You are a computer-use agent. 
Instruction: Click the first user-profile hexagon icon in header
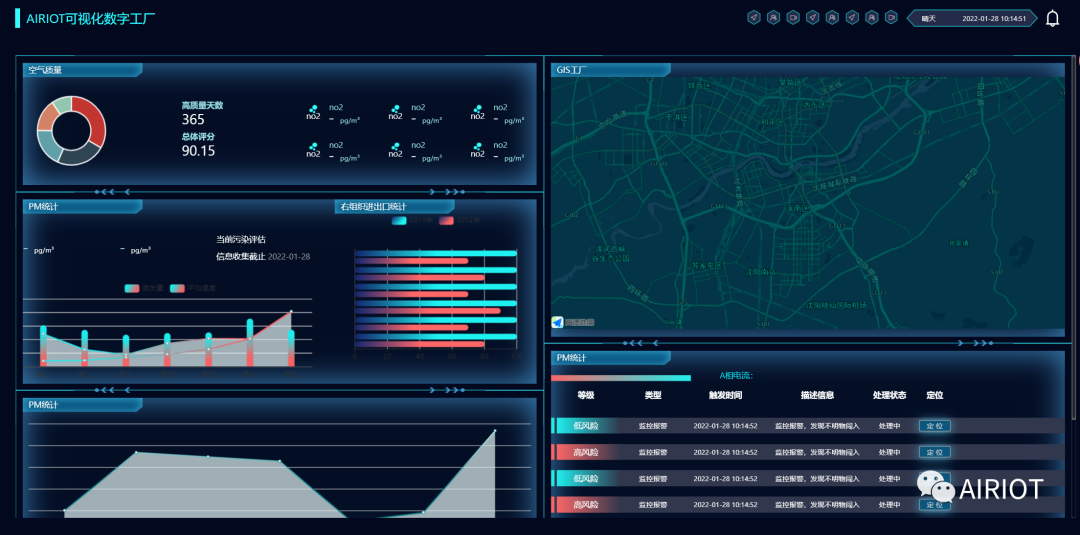[x=773, y=17]
